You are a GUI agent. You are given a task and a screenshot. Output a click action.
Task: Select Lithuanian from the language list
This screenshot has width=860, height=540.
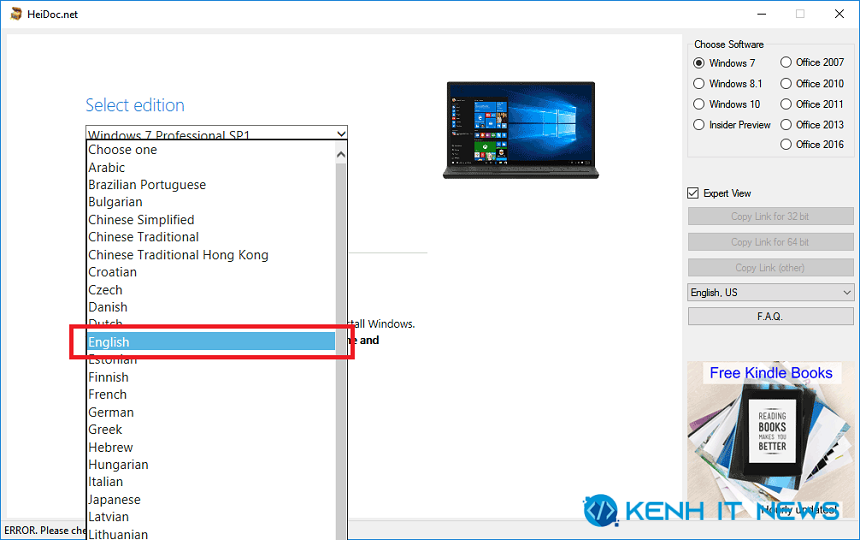coord(211,534)
